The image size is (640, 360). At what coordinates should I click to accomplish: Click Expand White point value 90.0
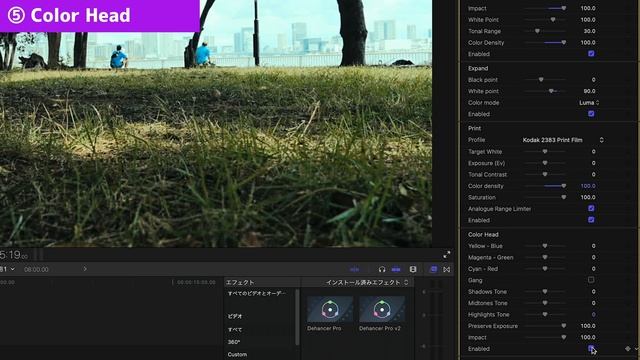pyautogui.click(x=589, y=91)
